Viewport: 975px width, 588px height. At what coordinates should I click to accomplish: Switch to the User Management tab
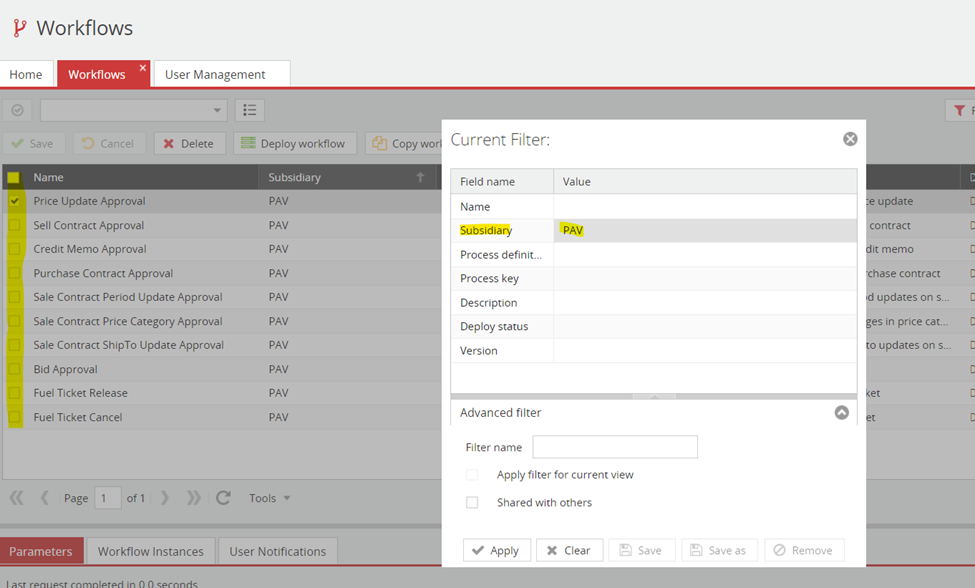coord(215,74)
